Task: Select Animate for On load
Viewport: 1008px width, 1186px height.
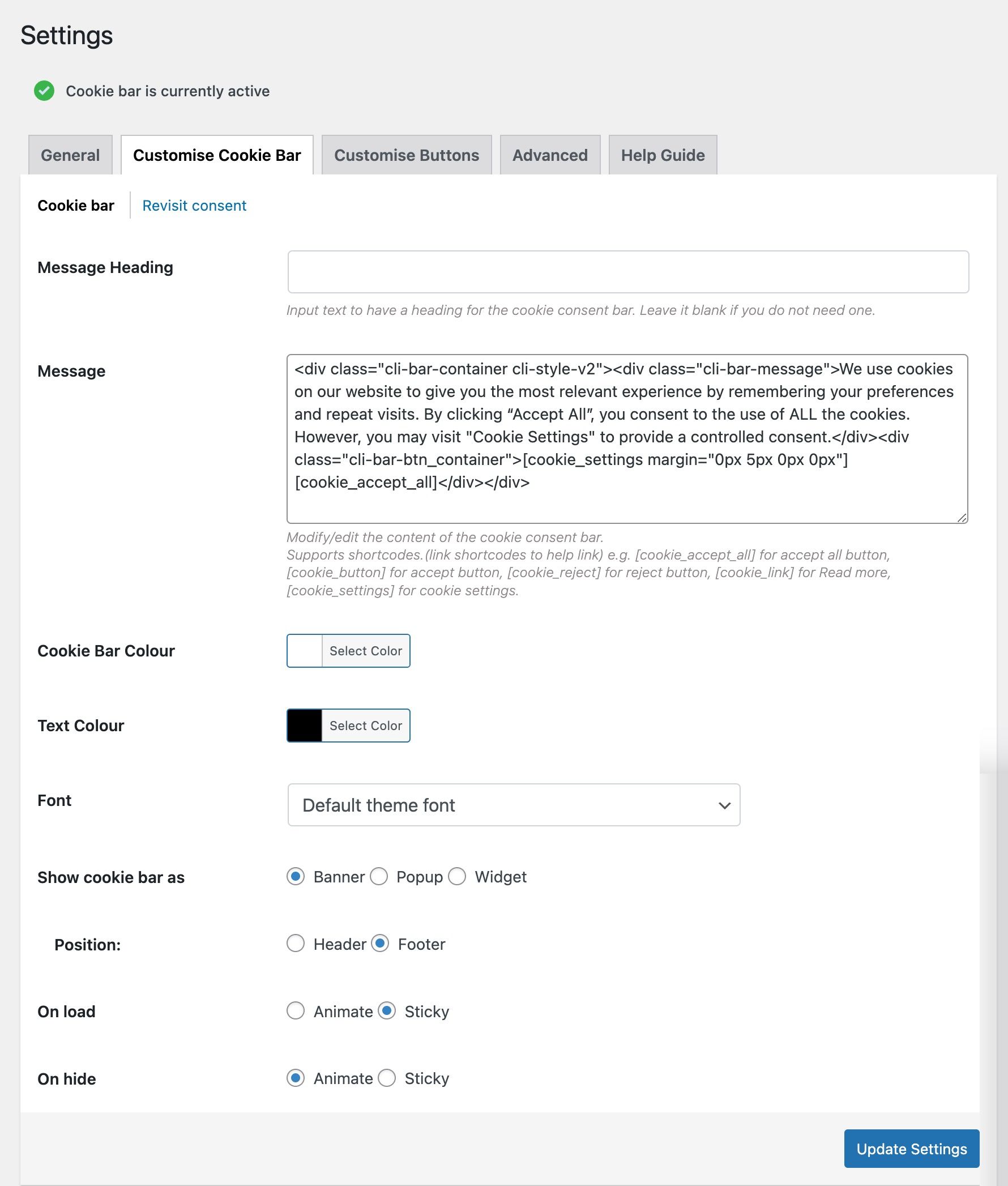Action: coord(296,1011)
